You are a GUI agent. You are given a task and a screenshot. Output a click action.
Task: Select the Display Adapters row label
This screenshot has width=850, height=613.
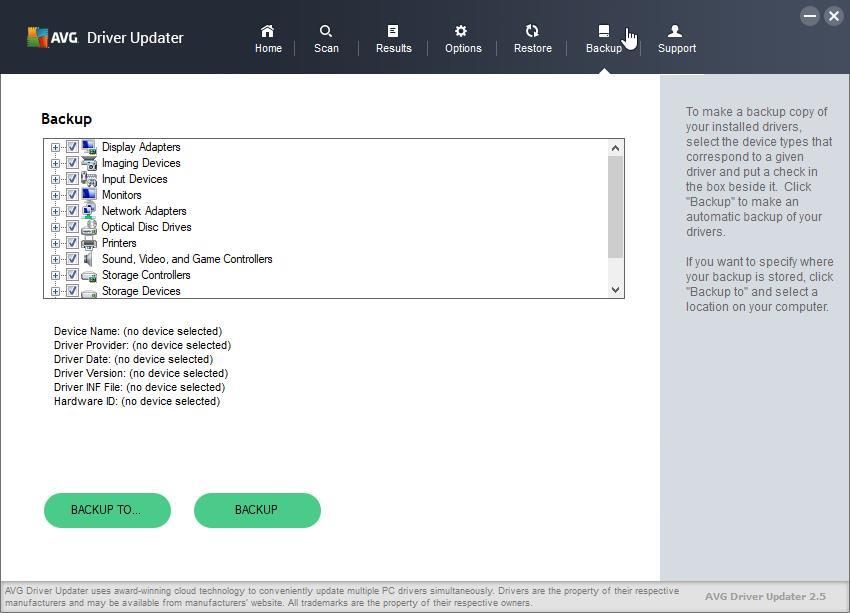[141, 147]
